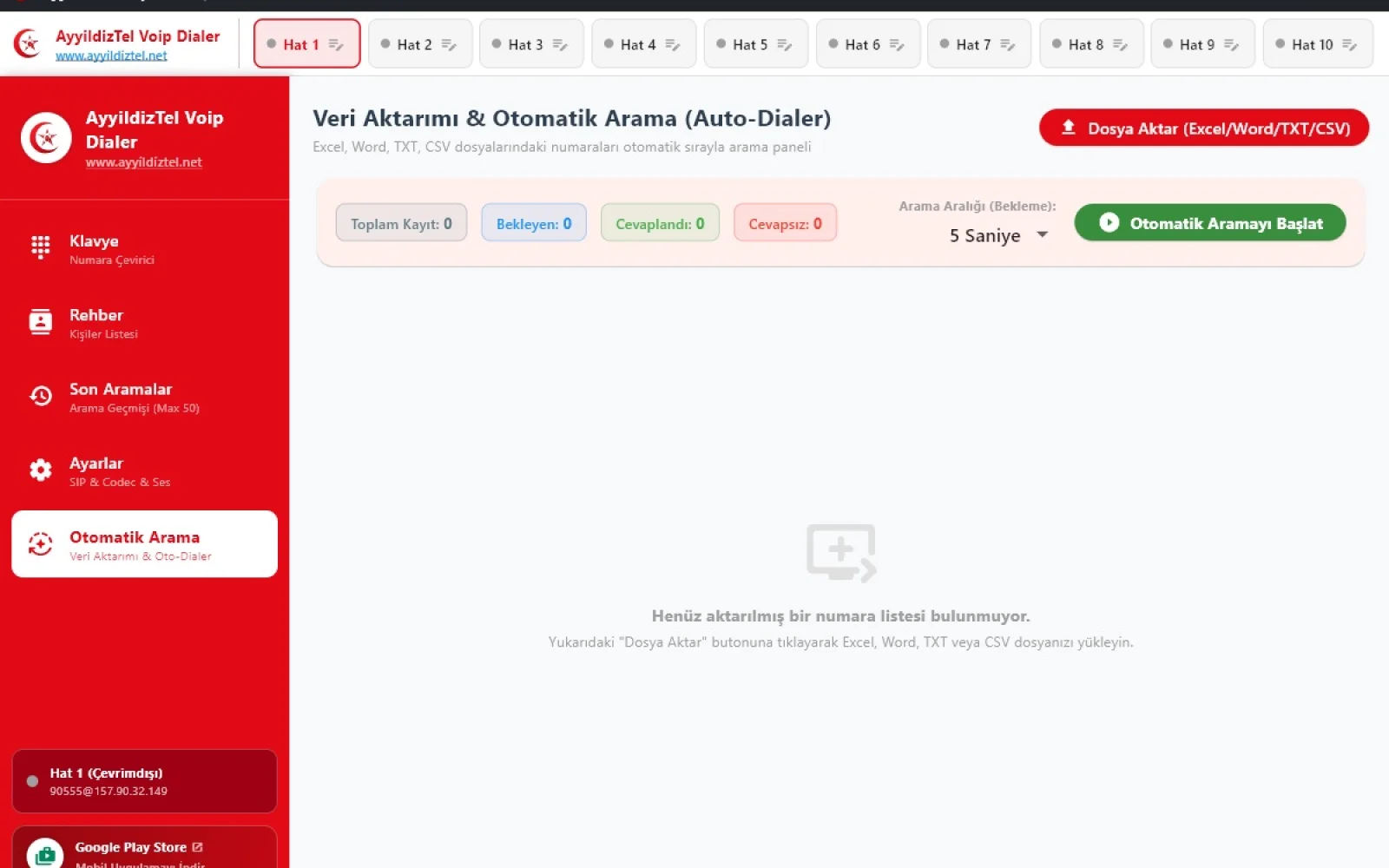Click the edit icon on Hat 9 tab

1232,45
